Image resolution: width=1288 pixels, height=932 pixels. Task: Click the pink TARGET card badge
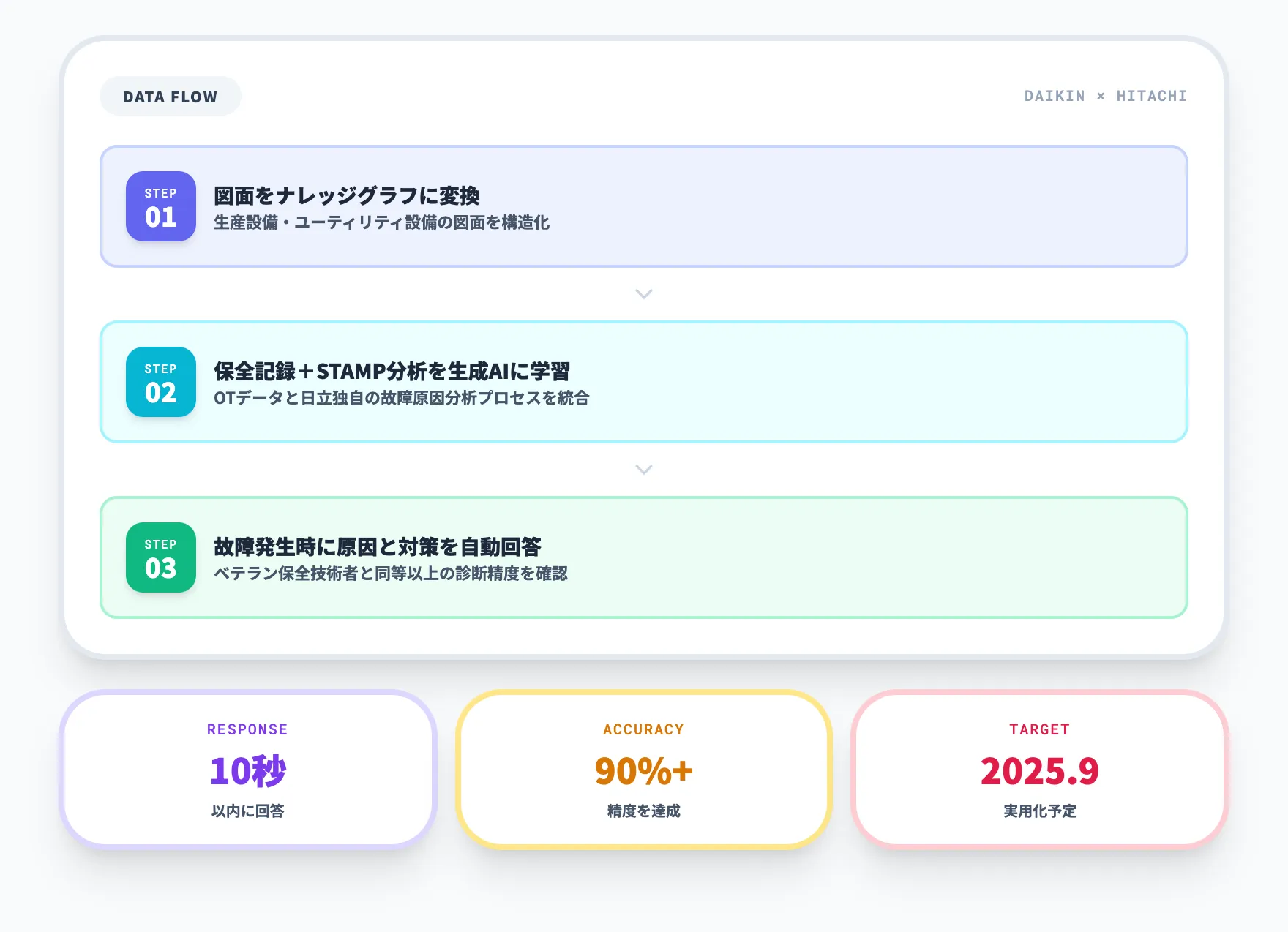click(1039, 729)
